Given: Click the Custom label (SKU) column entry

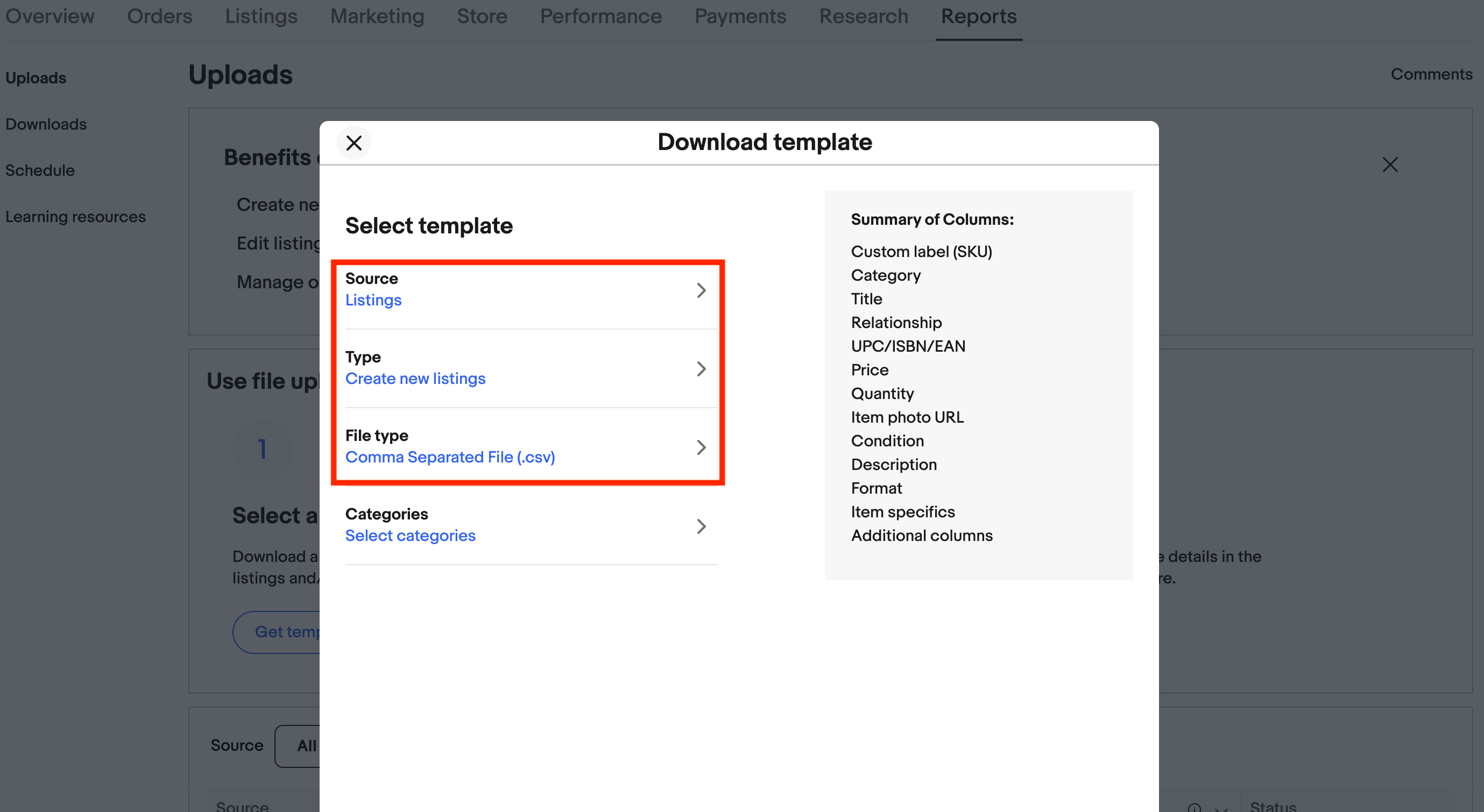Looking at the screenshot, I should click(922, 252).
